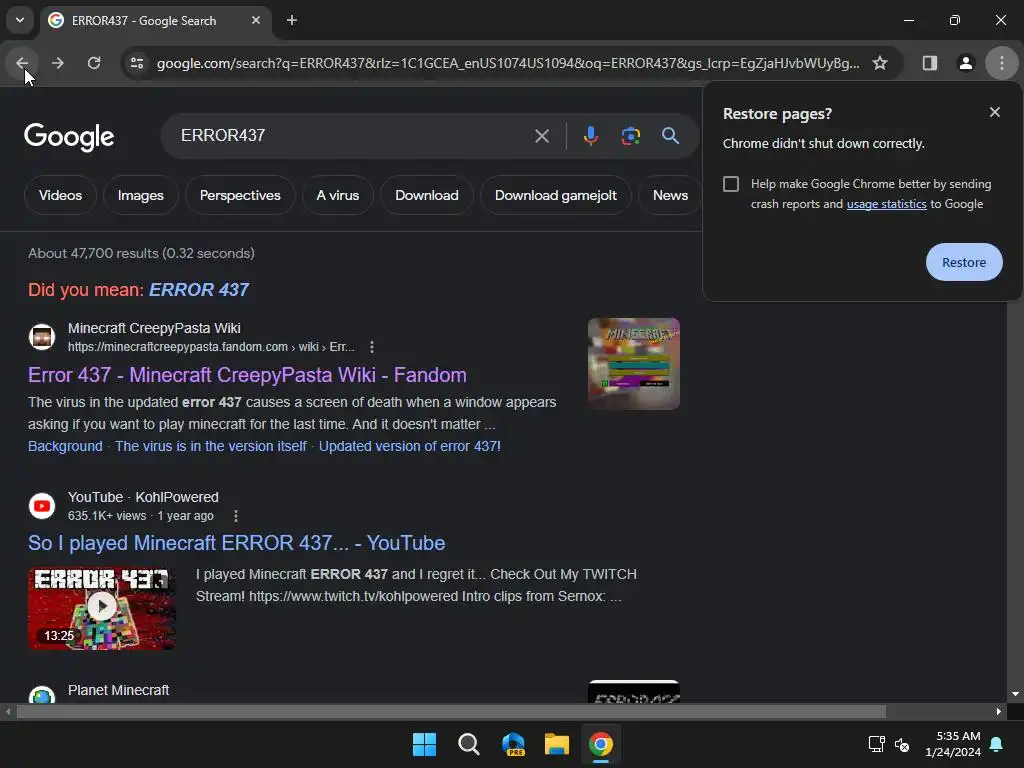Open the tab search chevron
1024x768 pixels.
[20, 20]
